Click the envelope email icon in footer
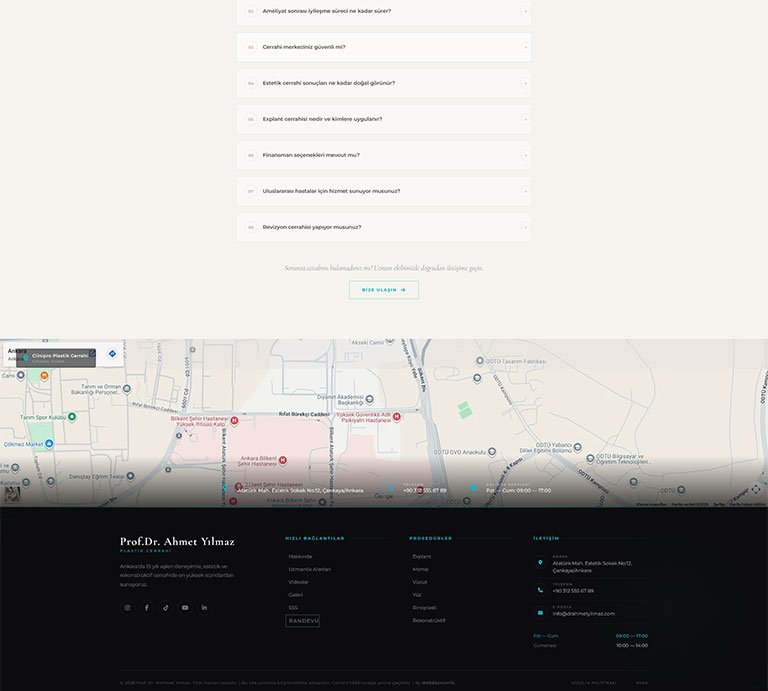Viewport: 768px width, 691px height. pos(540,613)
